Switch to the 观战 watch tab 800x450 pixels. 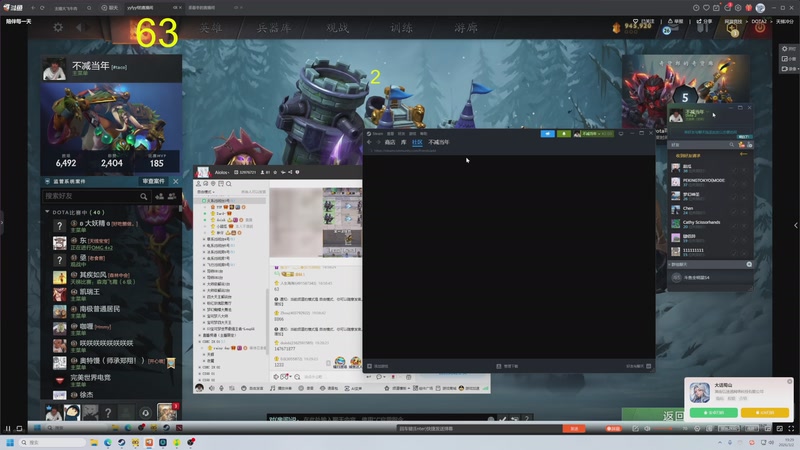point(338,28)
